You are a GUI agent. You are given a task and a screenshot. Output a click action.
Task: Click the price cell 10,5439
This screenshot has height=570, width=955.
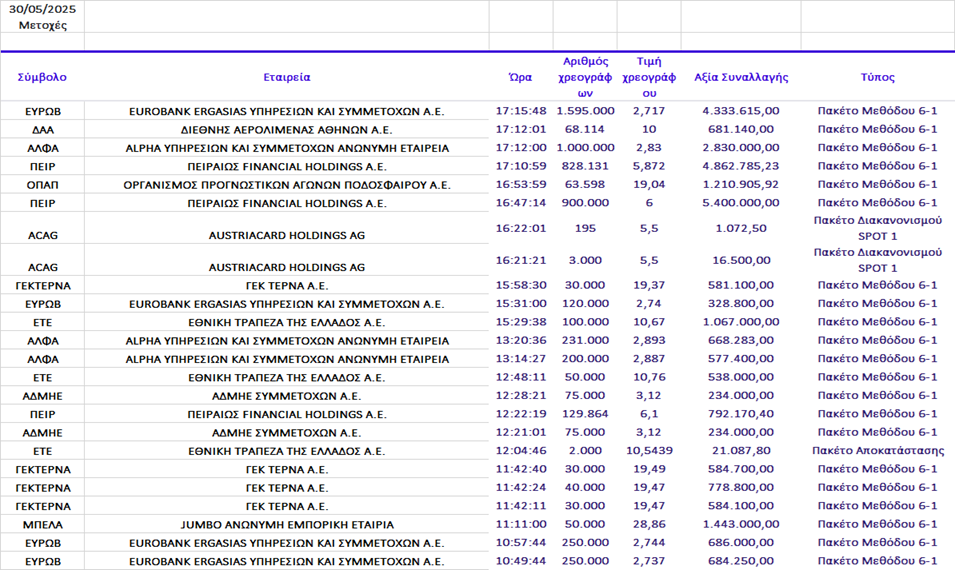pos(649,450)
